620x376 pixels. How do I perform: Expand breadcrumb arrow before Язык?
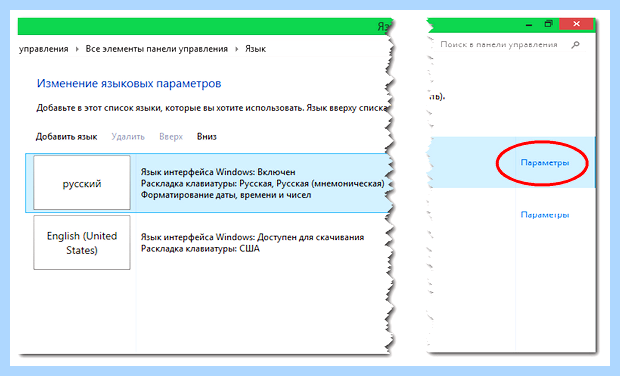tap(236, 49)
